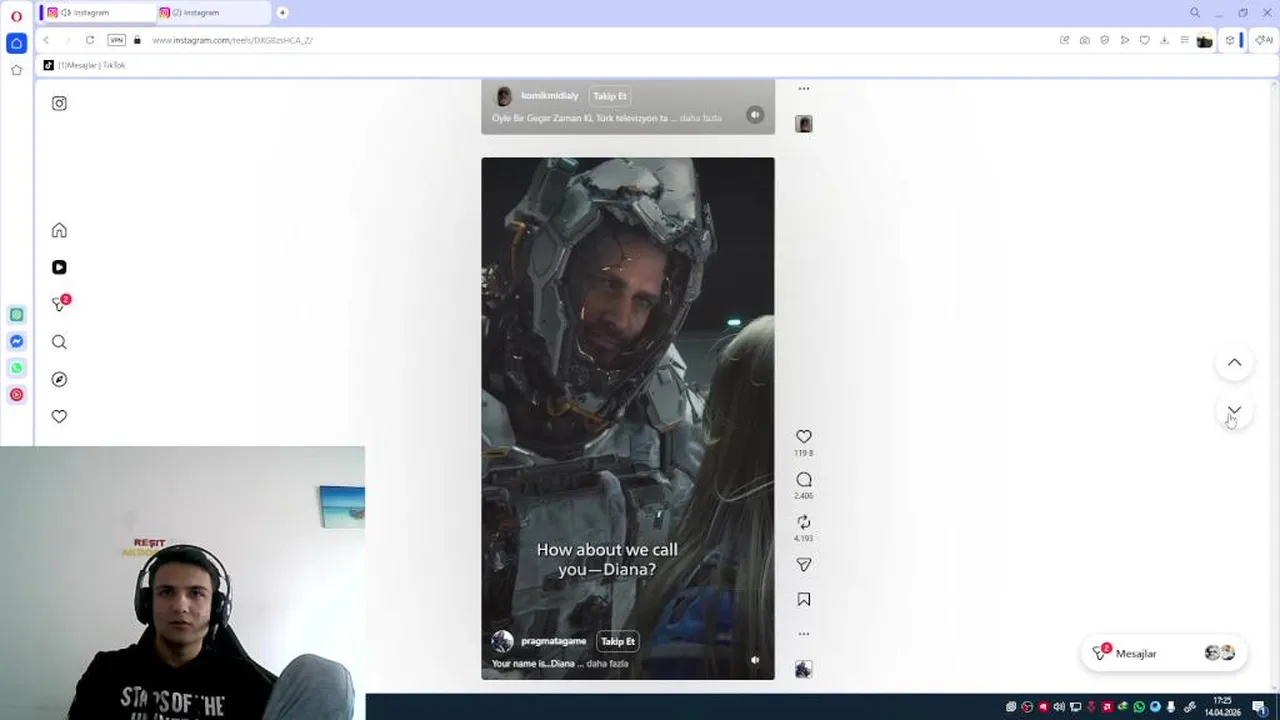Take a snapshot with camera icon

[x=1085, y=40]
